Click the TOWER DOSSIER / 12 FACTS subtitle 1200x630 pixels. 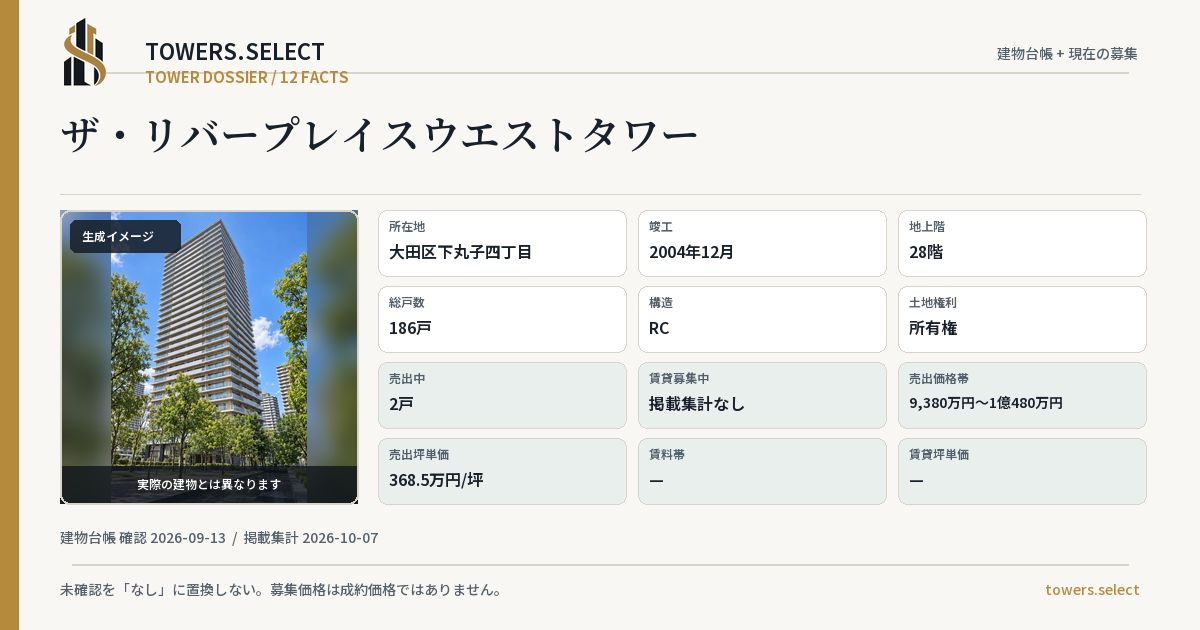(247, 77)
